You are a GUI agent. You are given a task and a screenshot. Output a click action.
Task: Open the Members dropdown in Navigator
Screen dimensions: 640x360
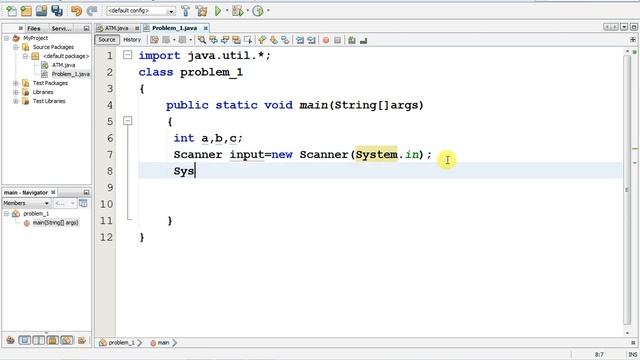[27, 203]
